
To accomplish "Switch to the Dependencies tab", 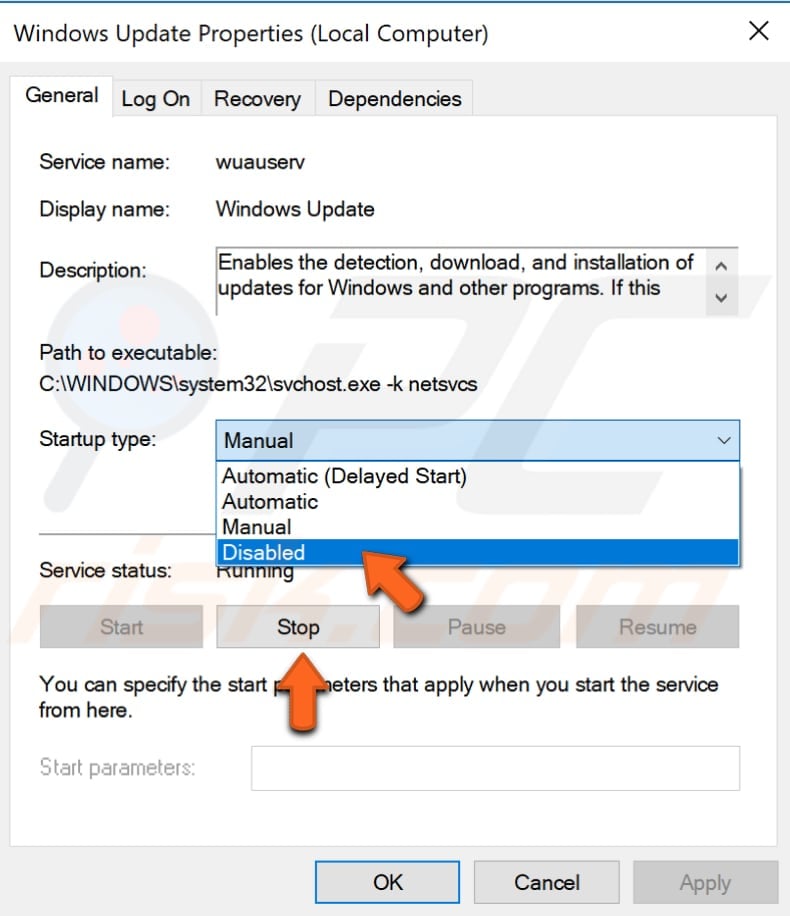I will coord(394,98).
